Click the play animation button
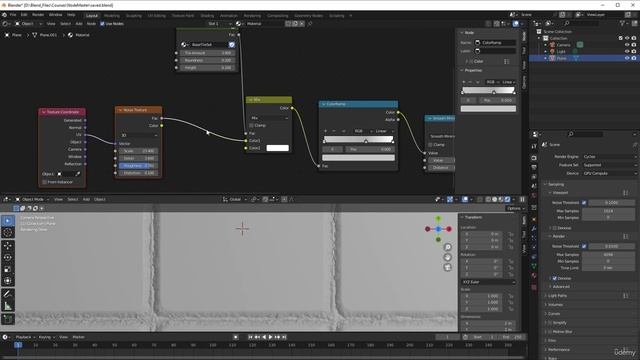The image size is (640, 360). [x=270, y=337]
